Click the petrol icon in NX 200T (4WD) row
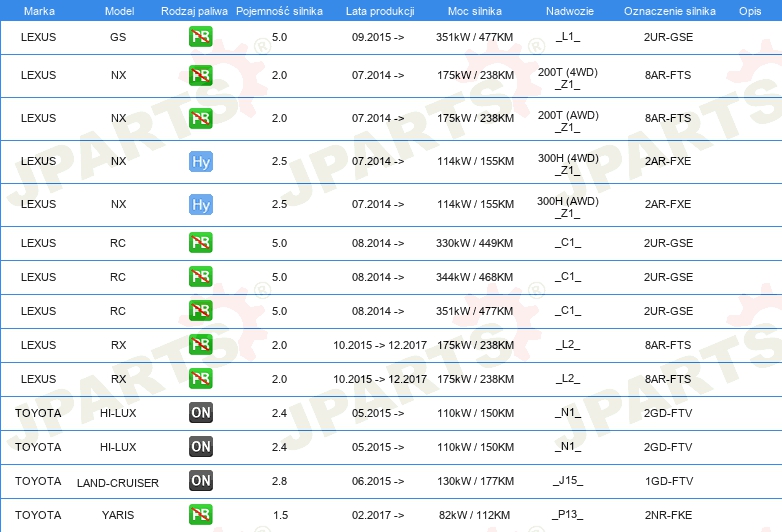 click(200, 75)
